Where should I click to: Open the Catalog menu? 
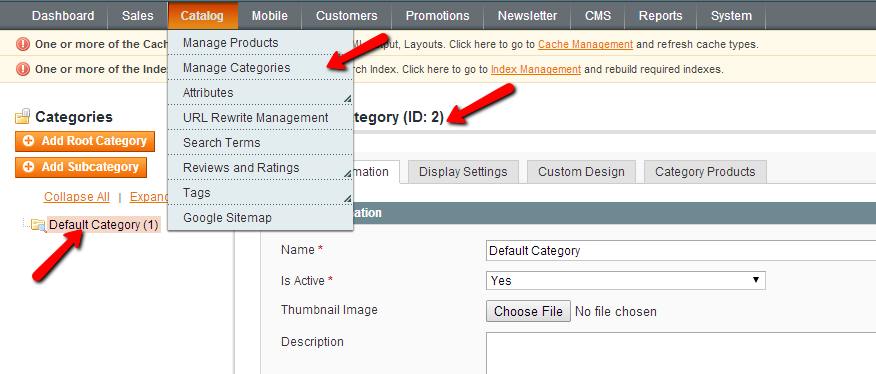(202, 16)
